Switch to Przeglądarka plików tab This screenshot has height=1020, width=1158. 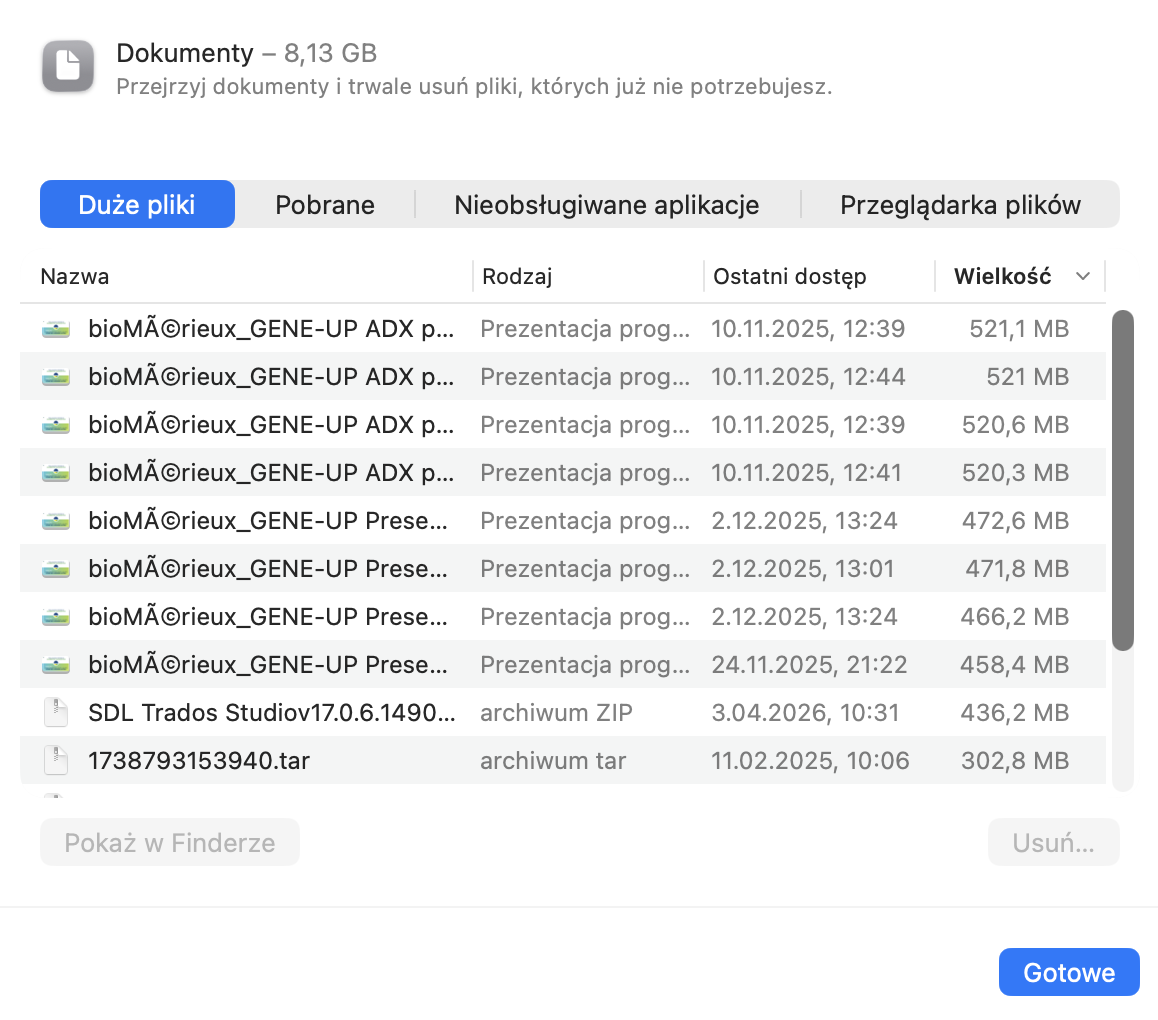point(960,205)
